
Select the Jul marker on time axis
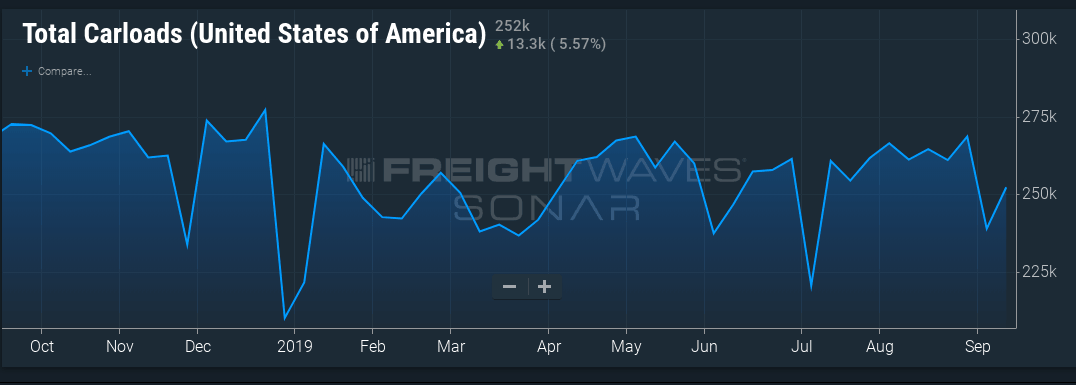801,347
